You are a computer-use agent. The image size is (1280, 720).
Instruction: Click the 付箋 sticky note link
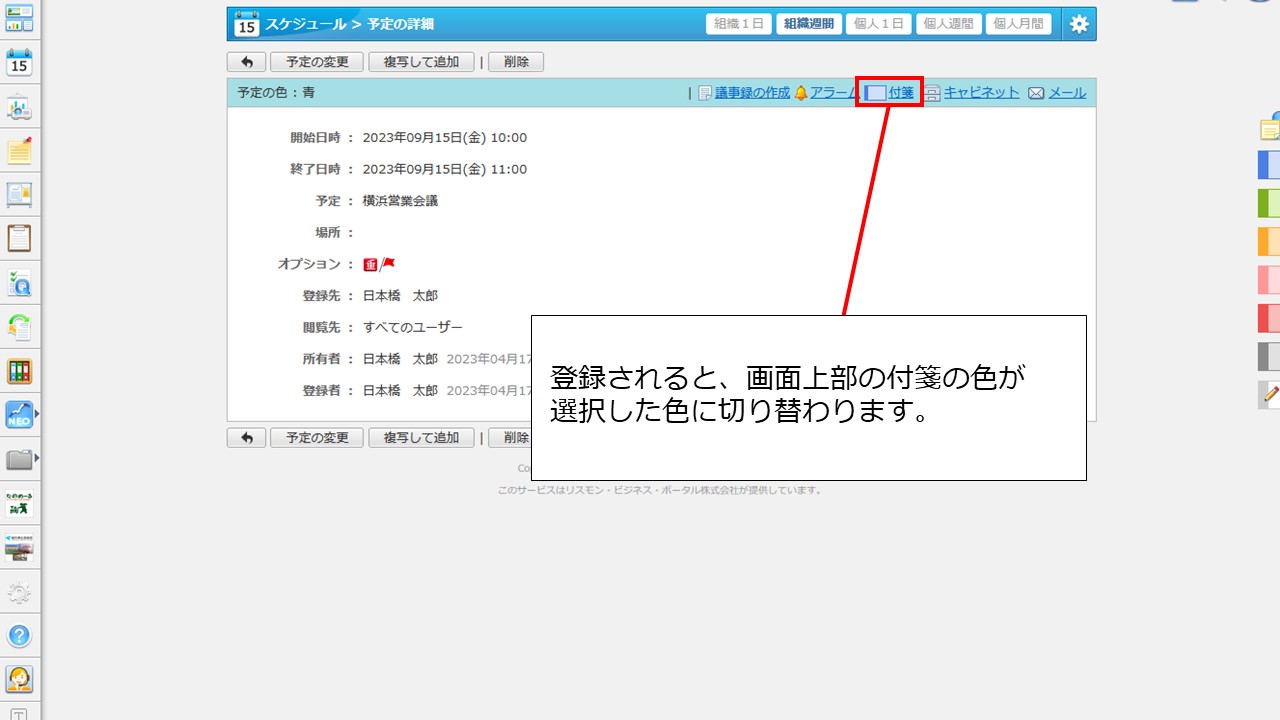tap(900, 93)
